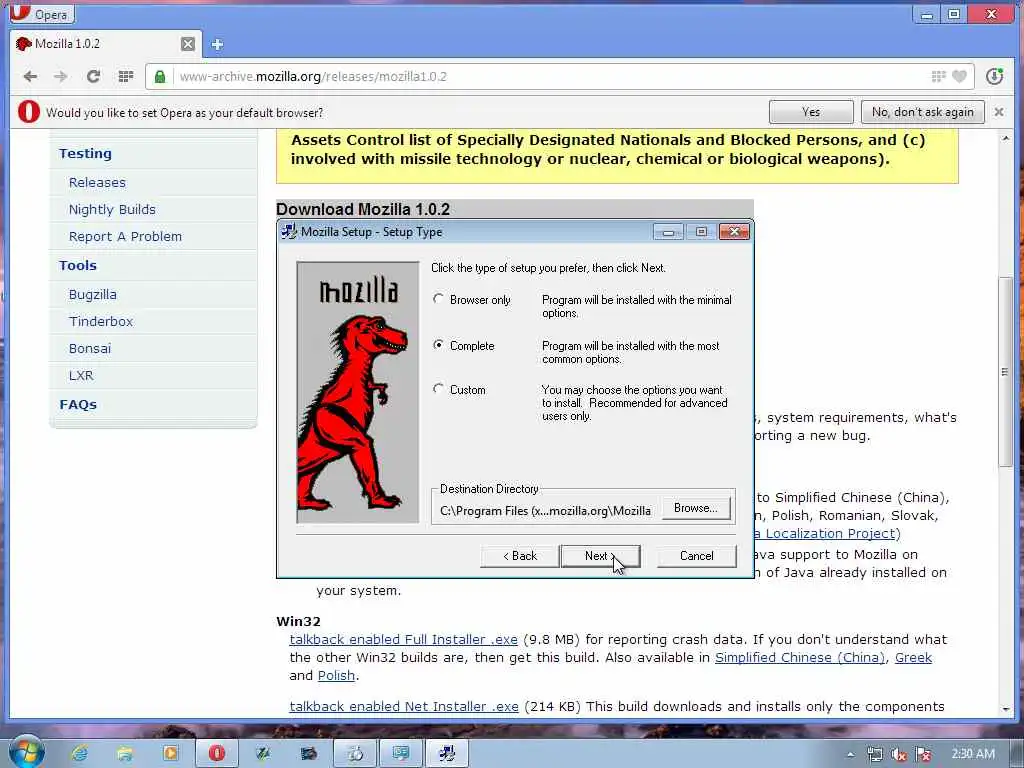
Task: Open Action Center flag tray icon
Action: 923,754
